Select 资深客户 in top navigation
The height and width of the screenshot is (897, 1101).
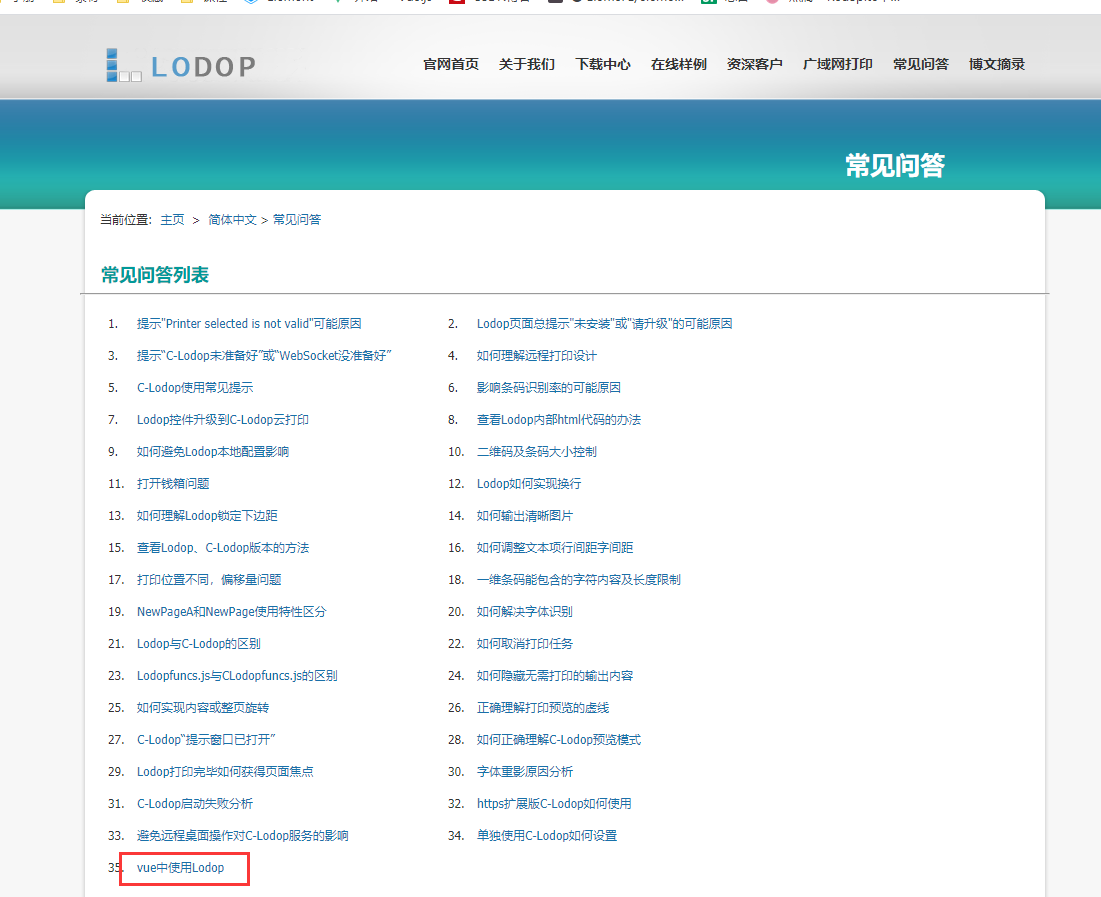tap(754, 65)
